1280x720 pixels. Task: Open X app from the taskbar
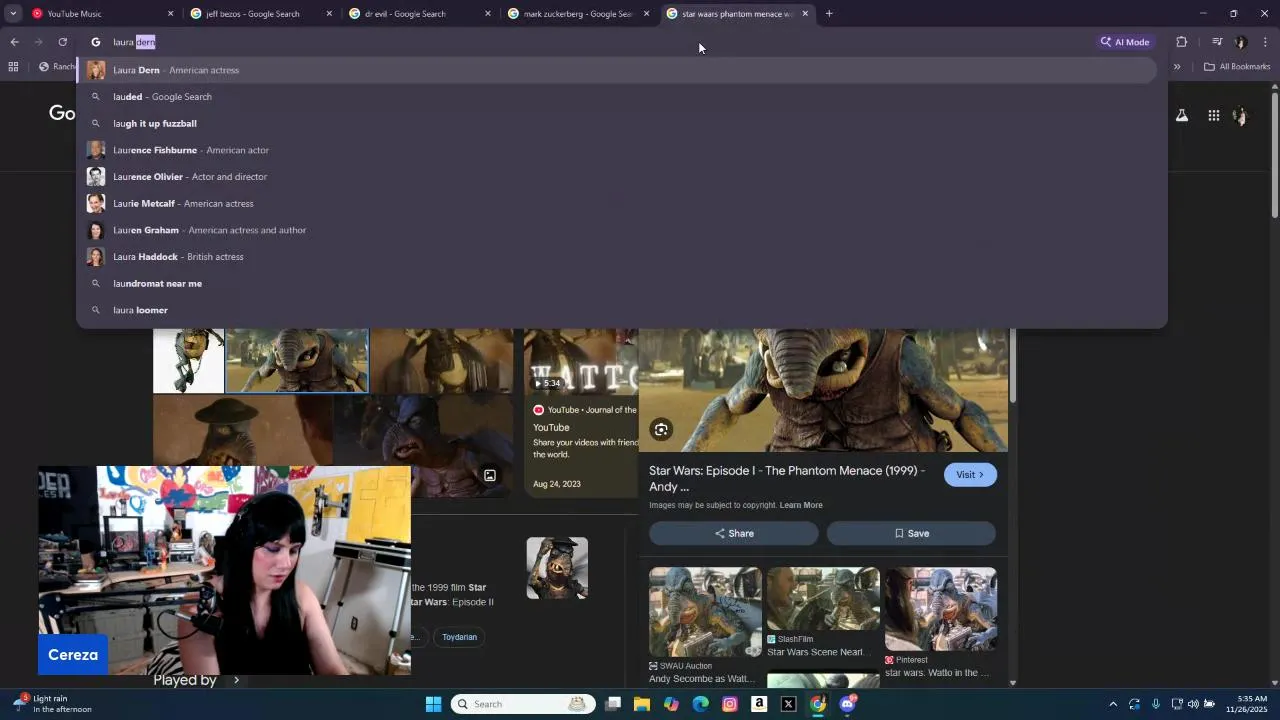click(x=788, y=704)
